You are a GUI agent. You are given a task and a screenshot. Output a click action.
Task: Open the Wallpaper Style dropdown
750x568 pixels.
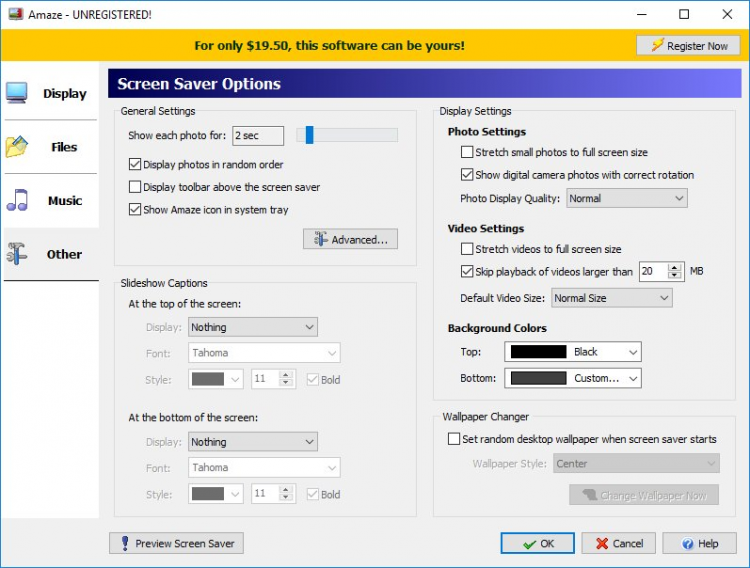pyautogui.click(x=636, y=463)
